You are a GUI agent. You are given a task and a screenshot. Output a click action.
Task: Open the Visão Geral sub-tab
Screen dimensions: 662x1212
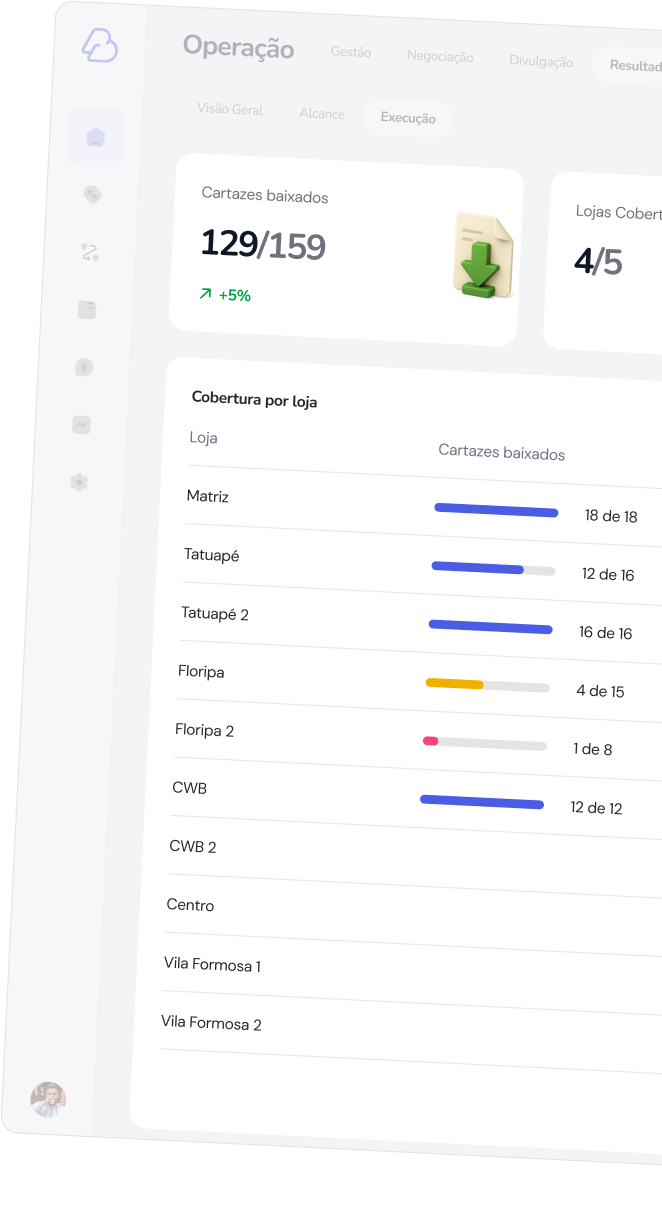tap(230, 109)
